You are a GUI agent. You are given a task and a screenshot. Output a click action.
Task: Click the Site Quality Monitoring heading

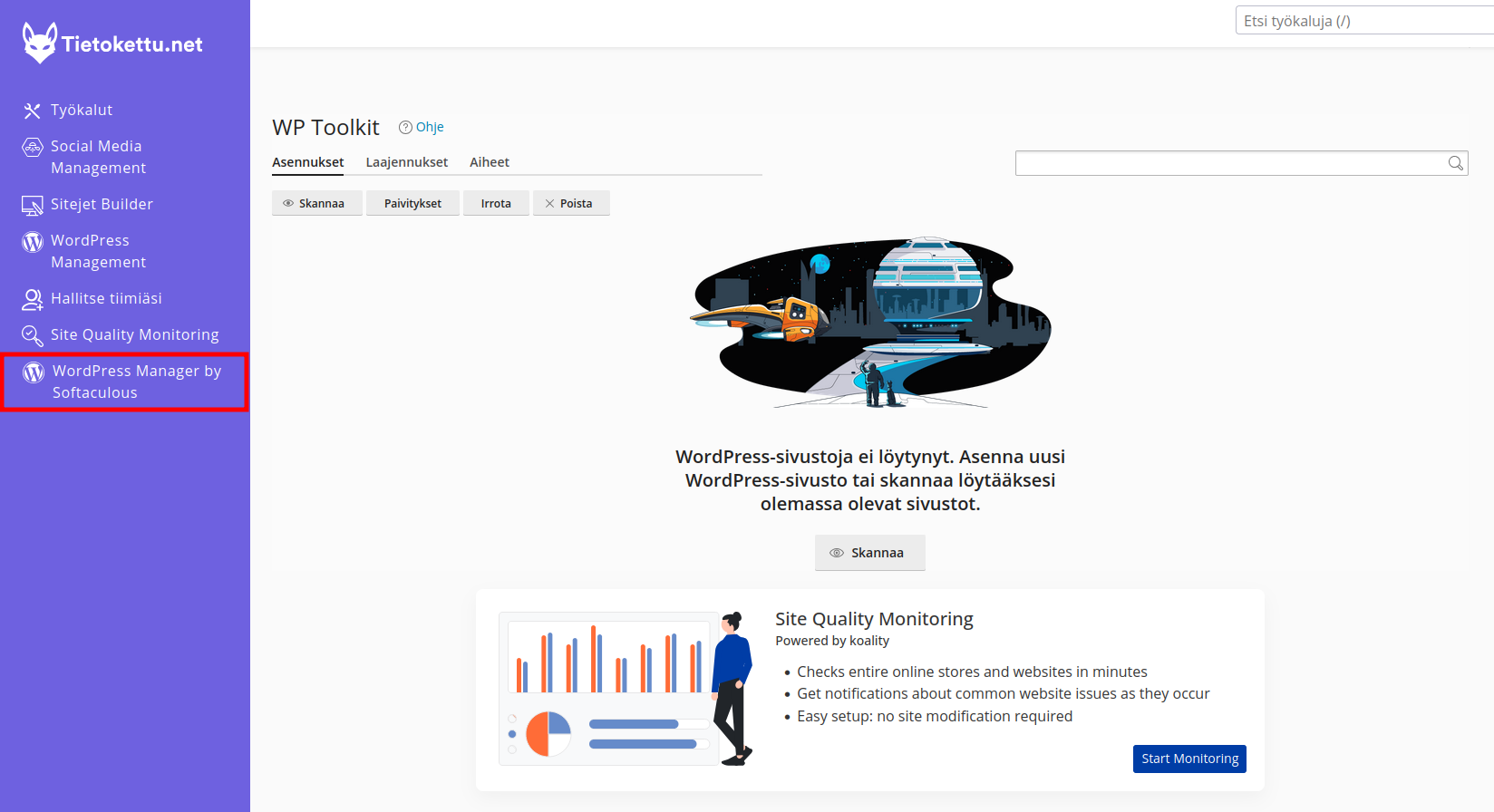pos(874,619)
